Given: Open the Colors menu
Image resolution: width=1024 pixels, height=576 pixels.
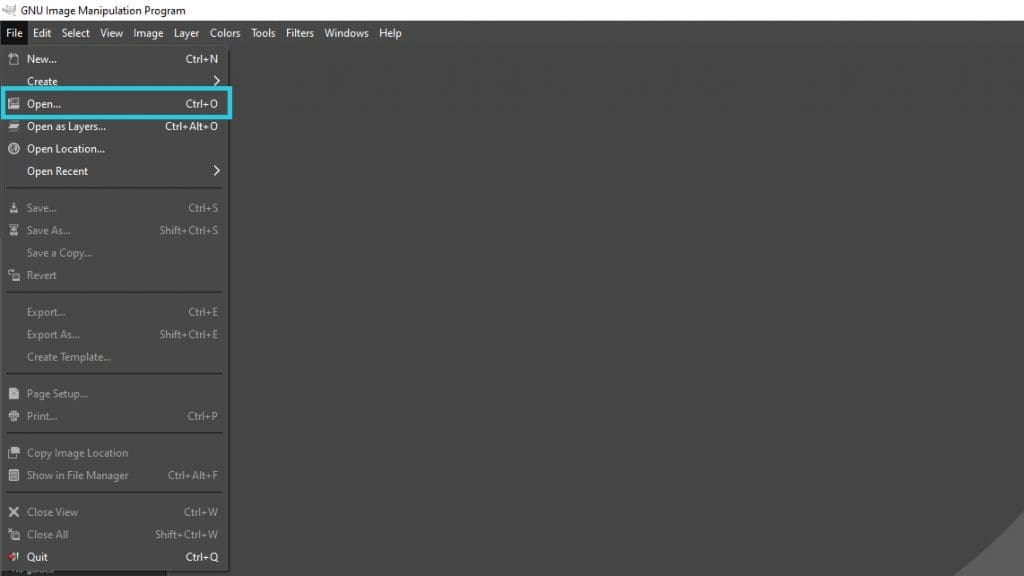Looking at the screenshot, I should click(x=225, y=33).
